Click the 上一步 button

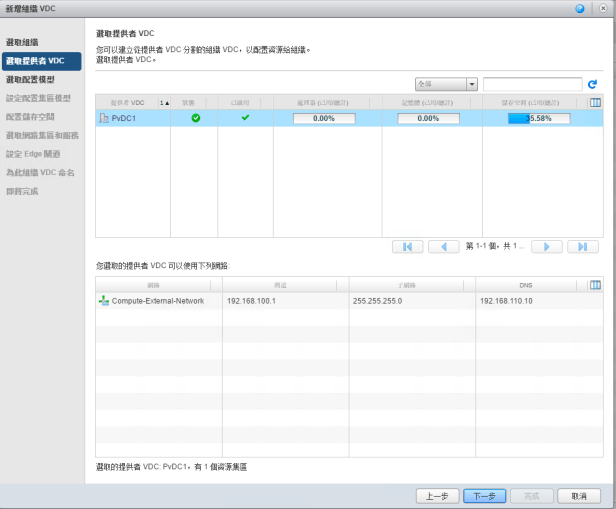pos(437,495)
